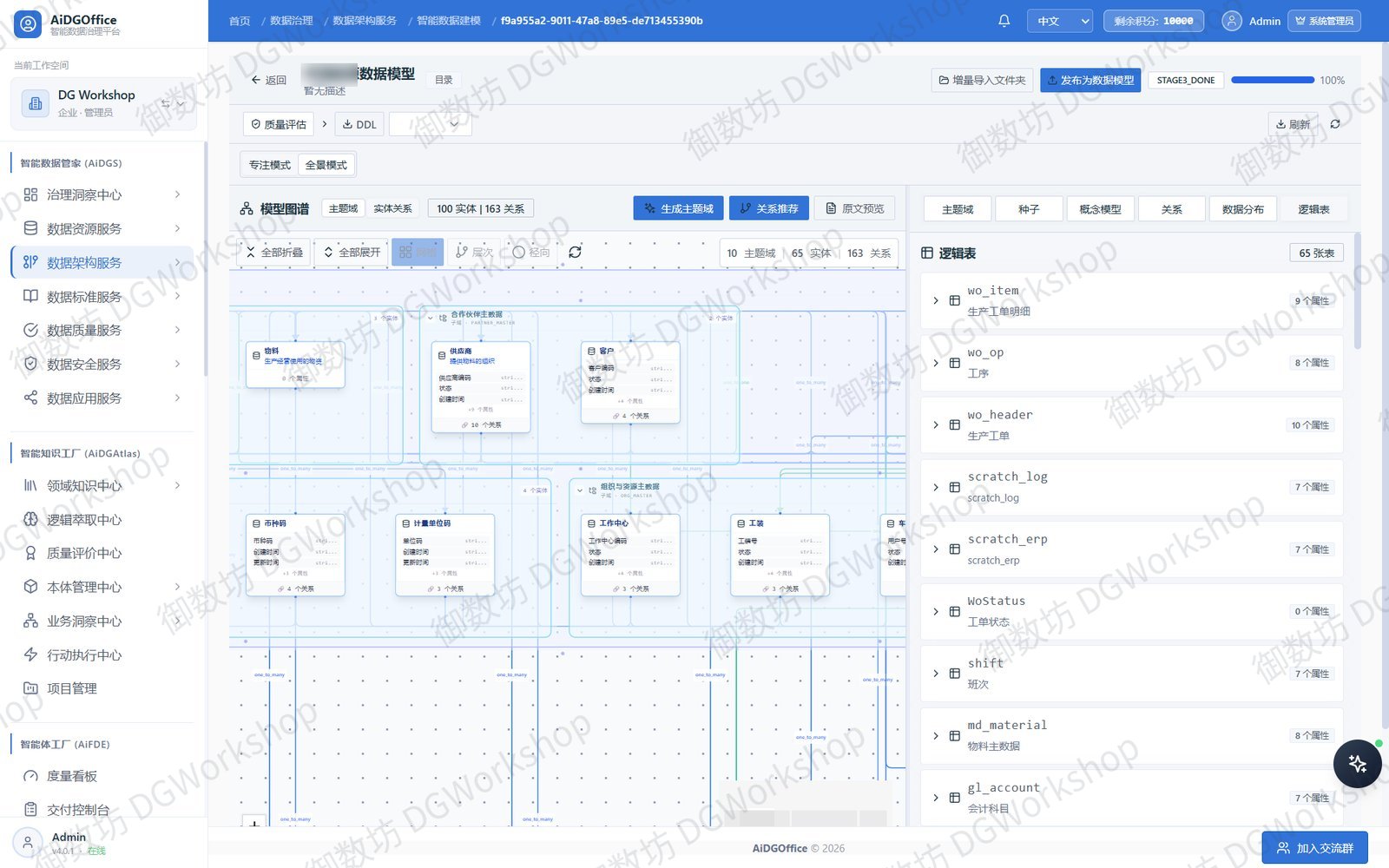
Task: Expand the wo_header logical table row
Action: 935,425
